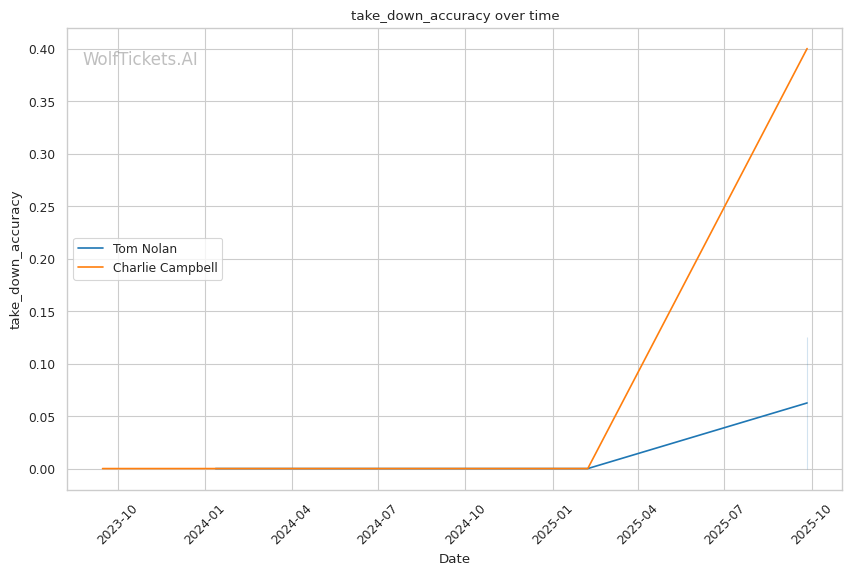Click the vertical take_down_accuracy y-axis label
Screen dimensions: 852x575
pyautogui.click(x=16, y=259)
